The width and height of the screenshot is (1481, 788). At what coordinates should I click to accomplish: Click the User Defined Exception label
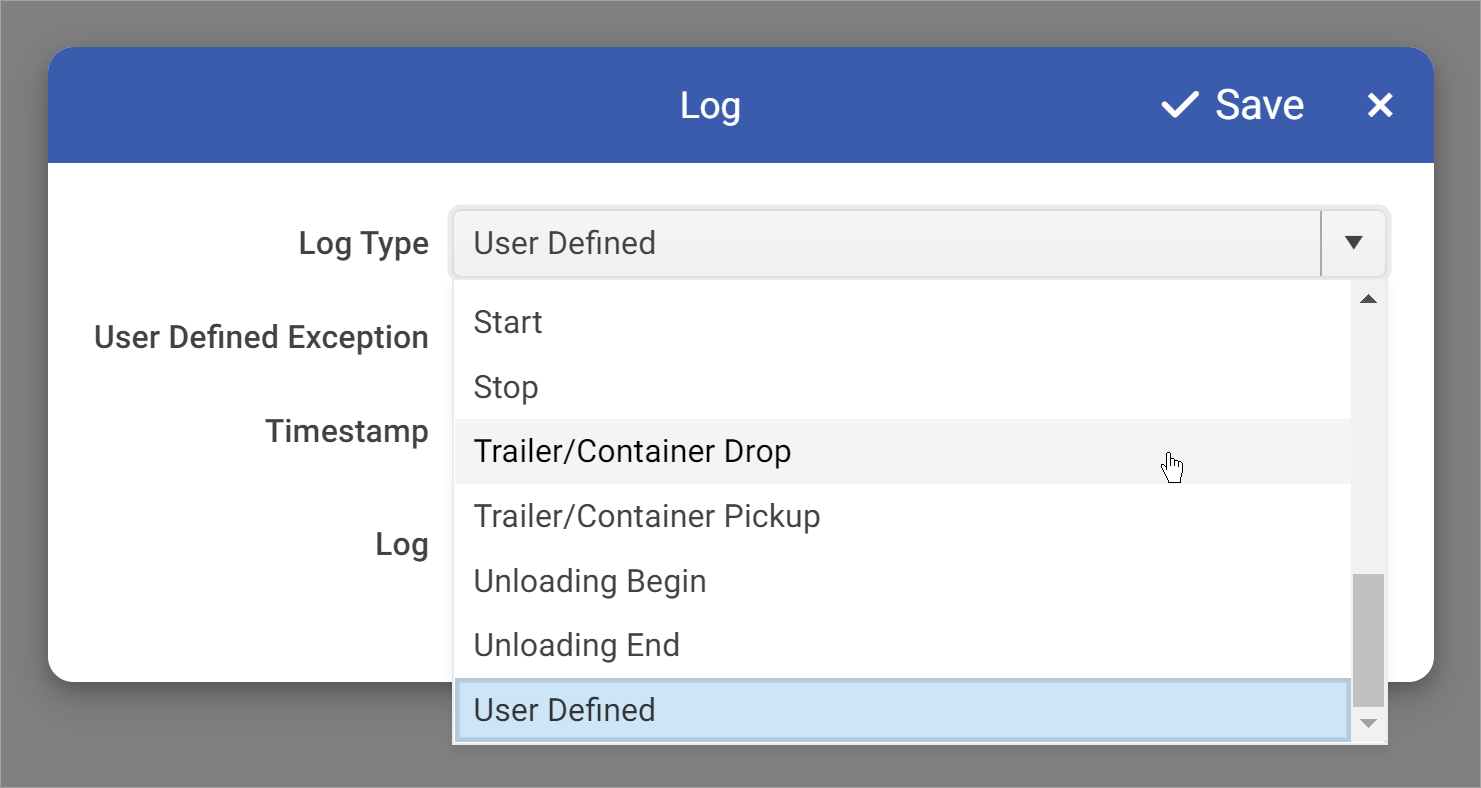[x=261, y=338]
